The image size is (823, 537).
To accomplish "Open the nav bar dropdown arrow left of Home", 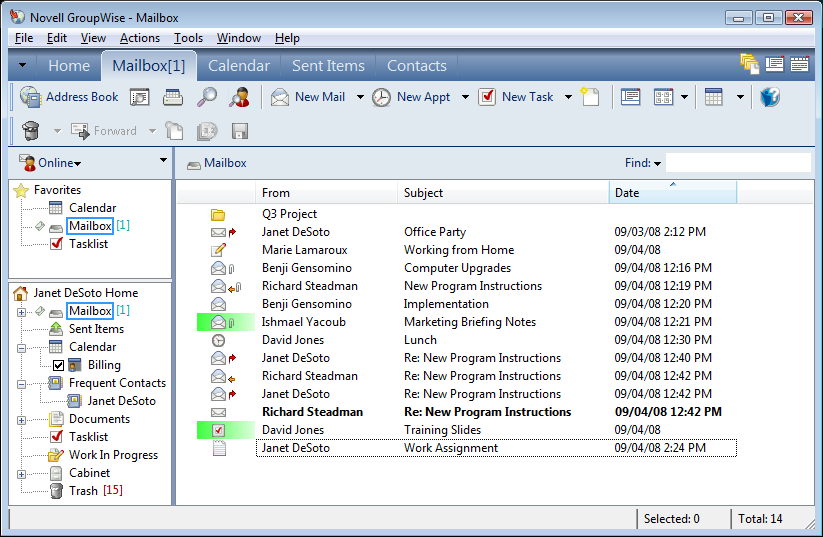I will click(22, 65).
